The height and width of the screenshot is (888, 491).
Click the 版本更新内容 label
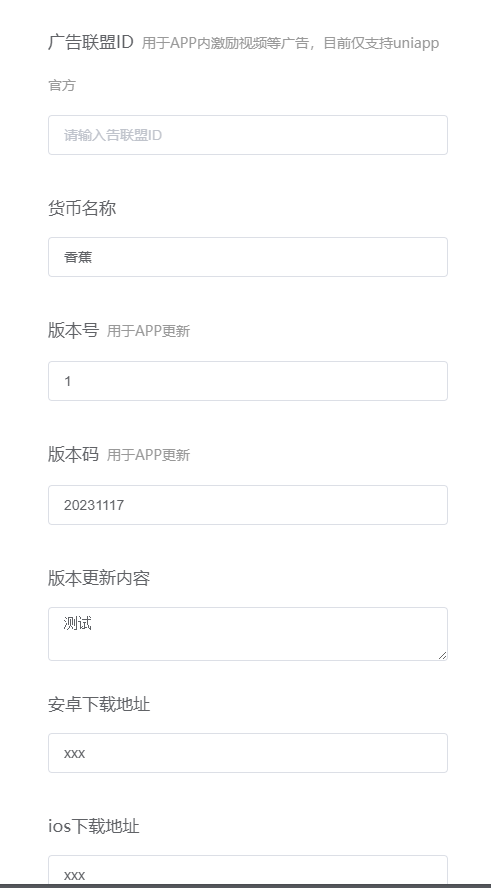(x=99, y=578)
